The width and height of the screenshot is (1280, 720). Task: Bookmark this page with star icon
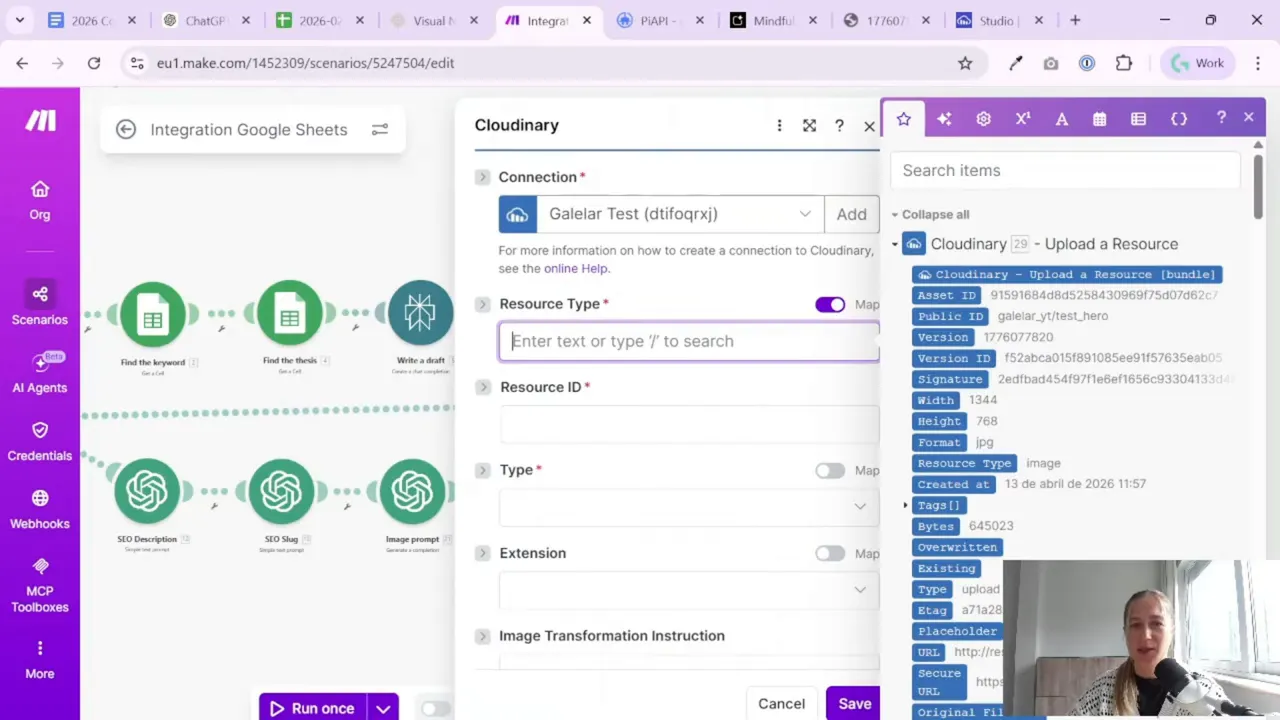pyautogui.click(x=965, y=63)
